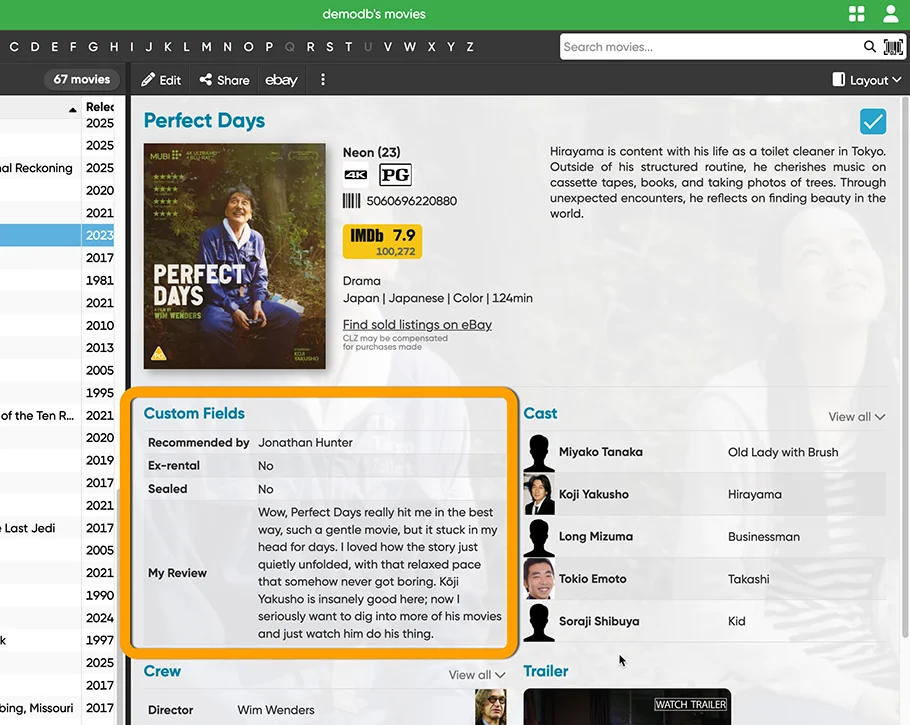Screen dimensions: 910x725
Task: Click the IMDb 7.9 rating badge
Action: 382,241
